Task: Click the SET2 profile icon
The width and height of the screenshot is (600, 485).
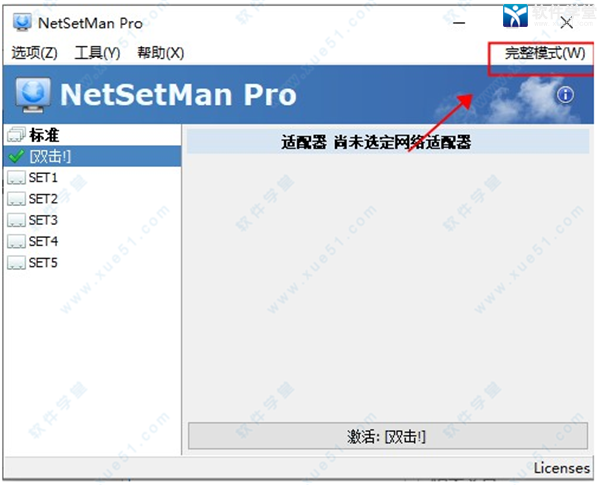Action: [16, 199]
